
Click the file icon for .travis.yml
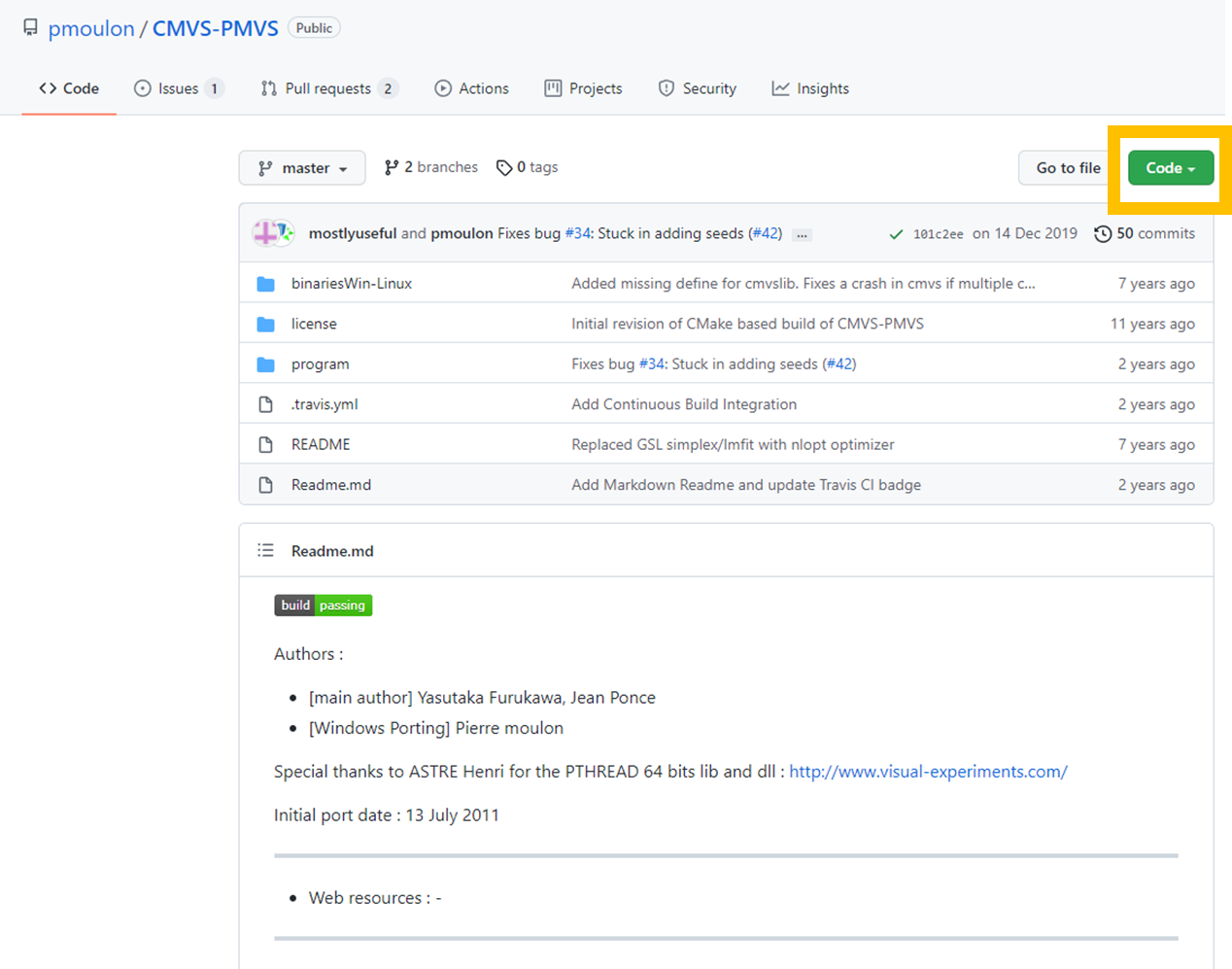(x=265, y=404)
